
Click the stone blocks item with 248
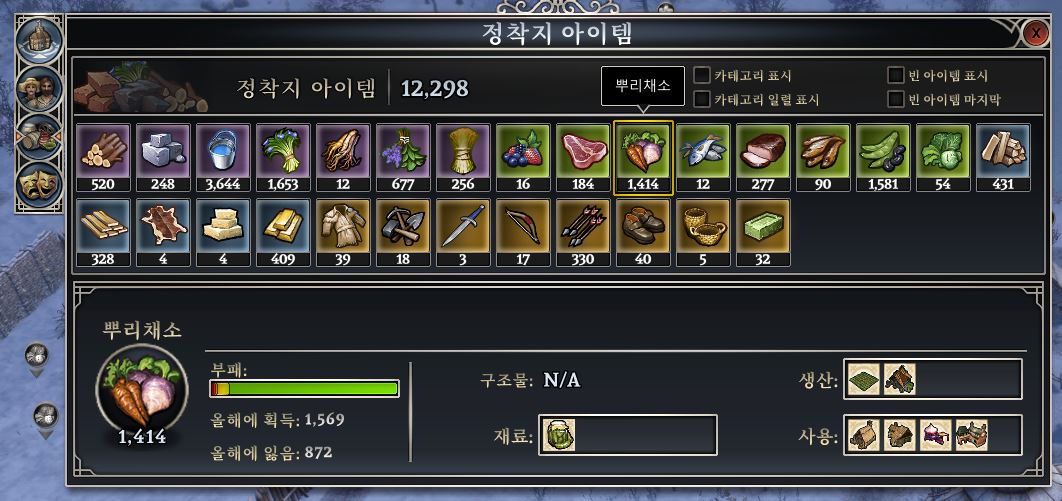163,157
